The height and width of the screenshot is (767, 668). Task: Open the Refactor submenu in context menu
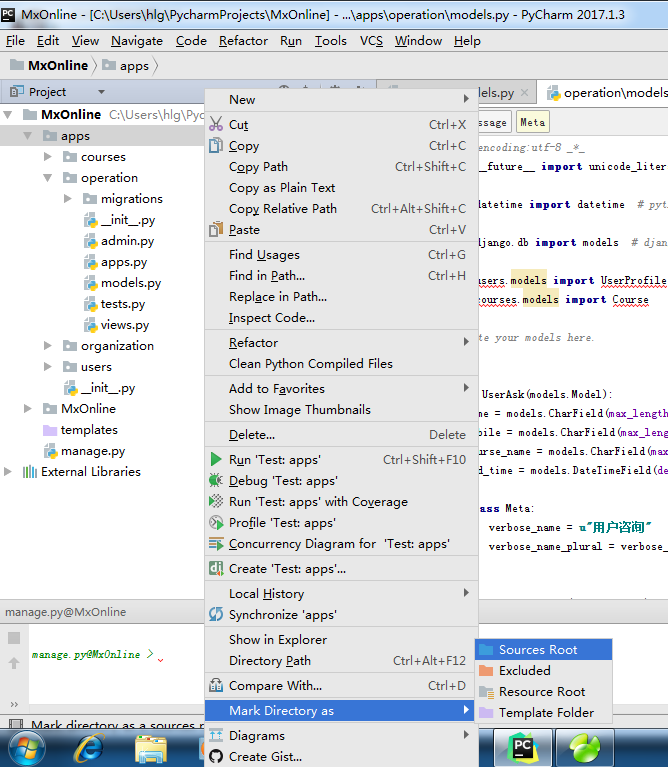click(341, 342)
